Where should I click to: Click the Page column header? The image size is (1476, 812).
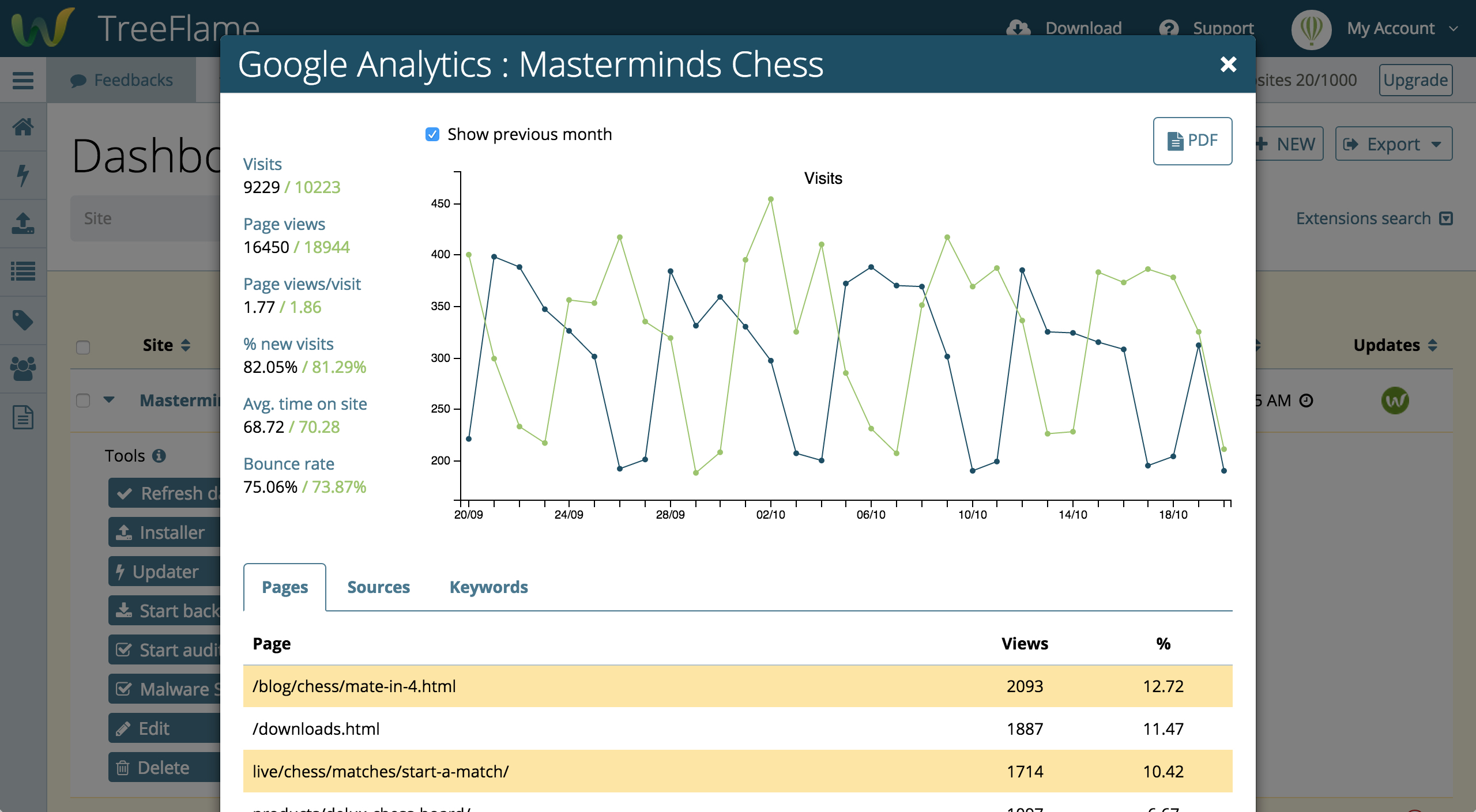coord(272,643)
